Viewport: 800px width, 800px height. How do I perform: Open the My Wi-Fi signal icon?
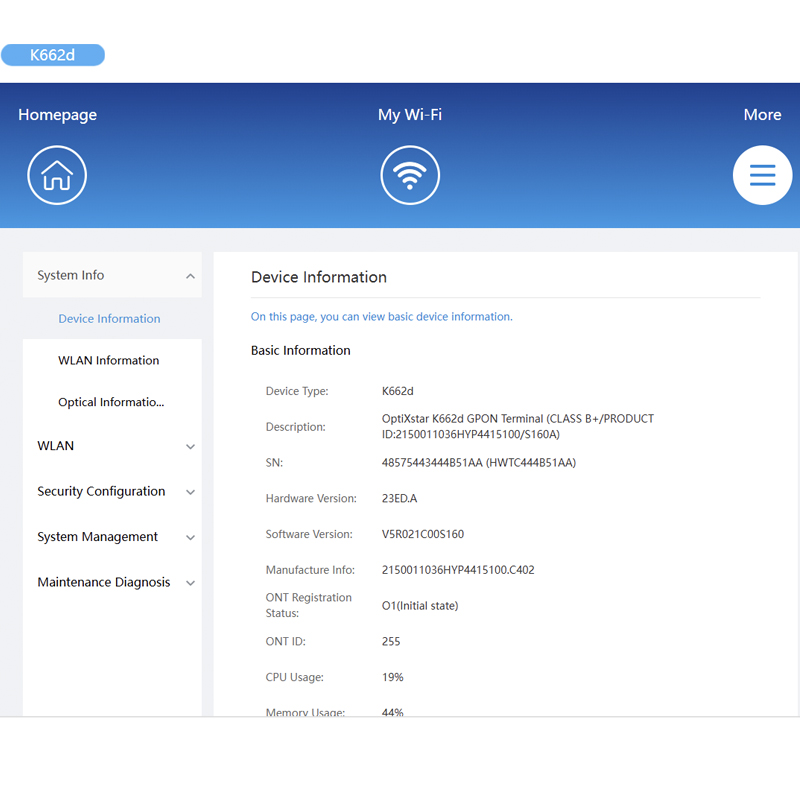(x=410, y=175)
